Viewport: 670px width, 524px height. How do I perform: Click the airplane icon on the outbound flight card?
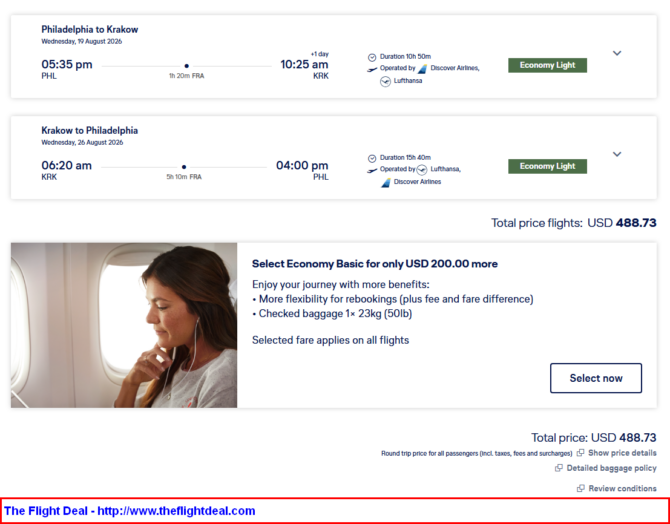coord(372,69)
